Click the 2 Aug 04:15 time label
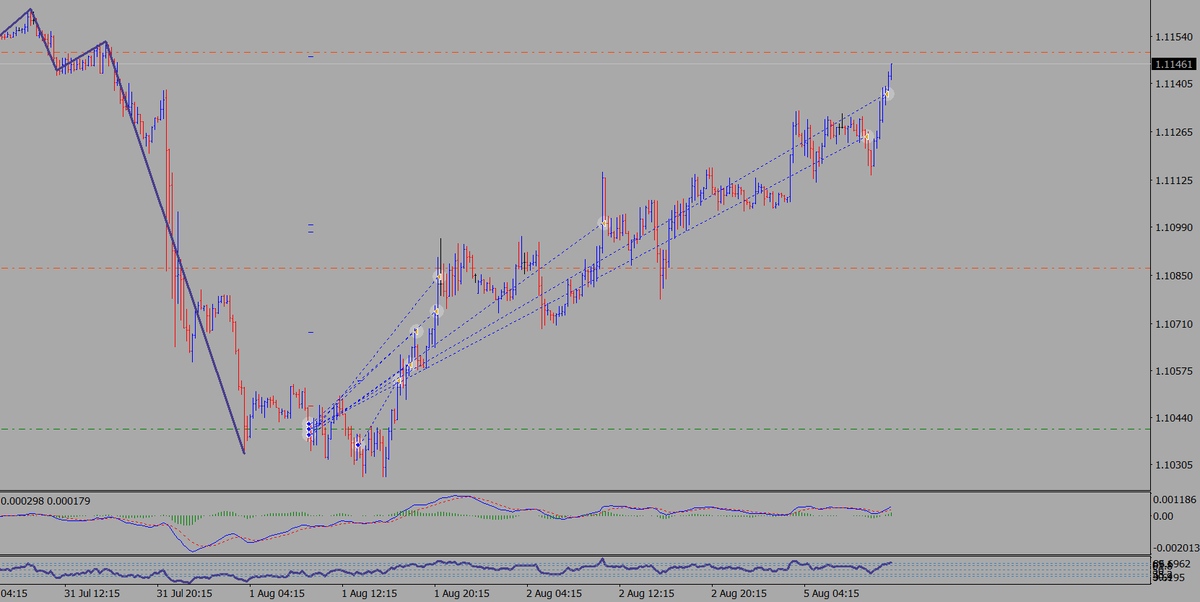This screenshot has width=1200, height=602. tap(556, 593)
